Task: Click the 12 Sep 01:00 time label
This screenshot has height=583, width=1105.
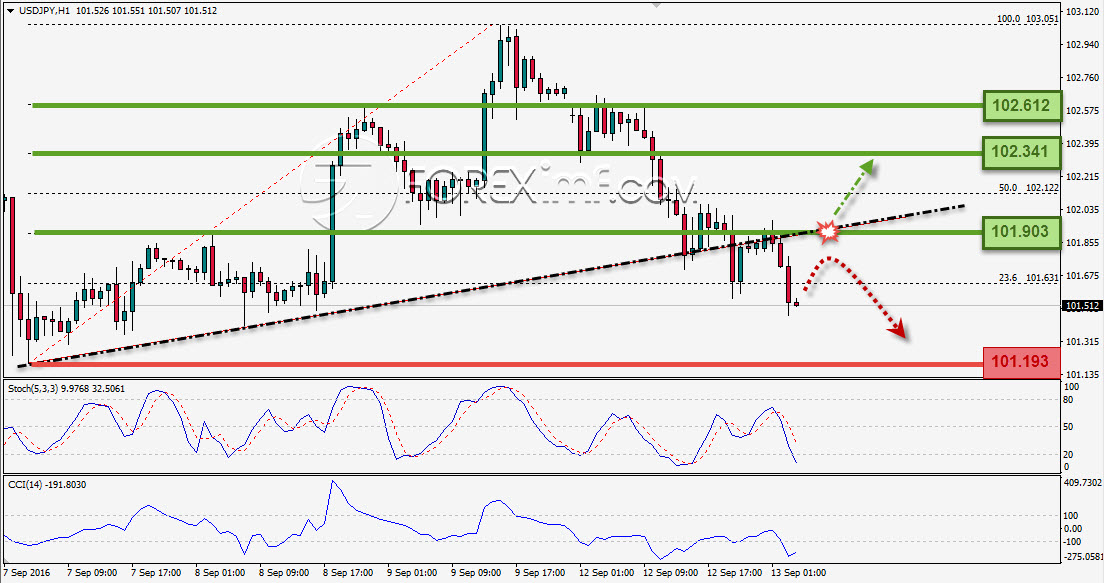Action: (607, 573)
